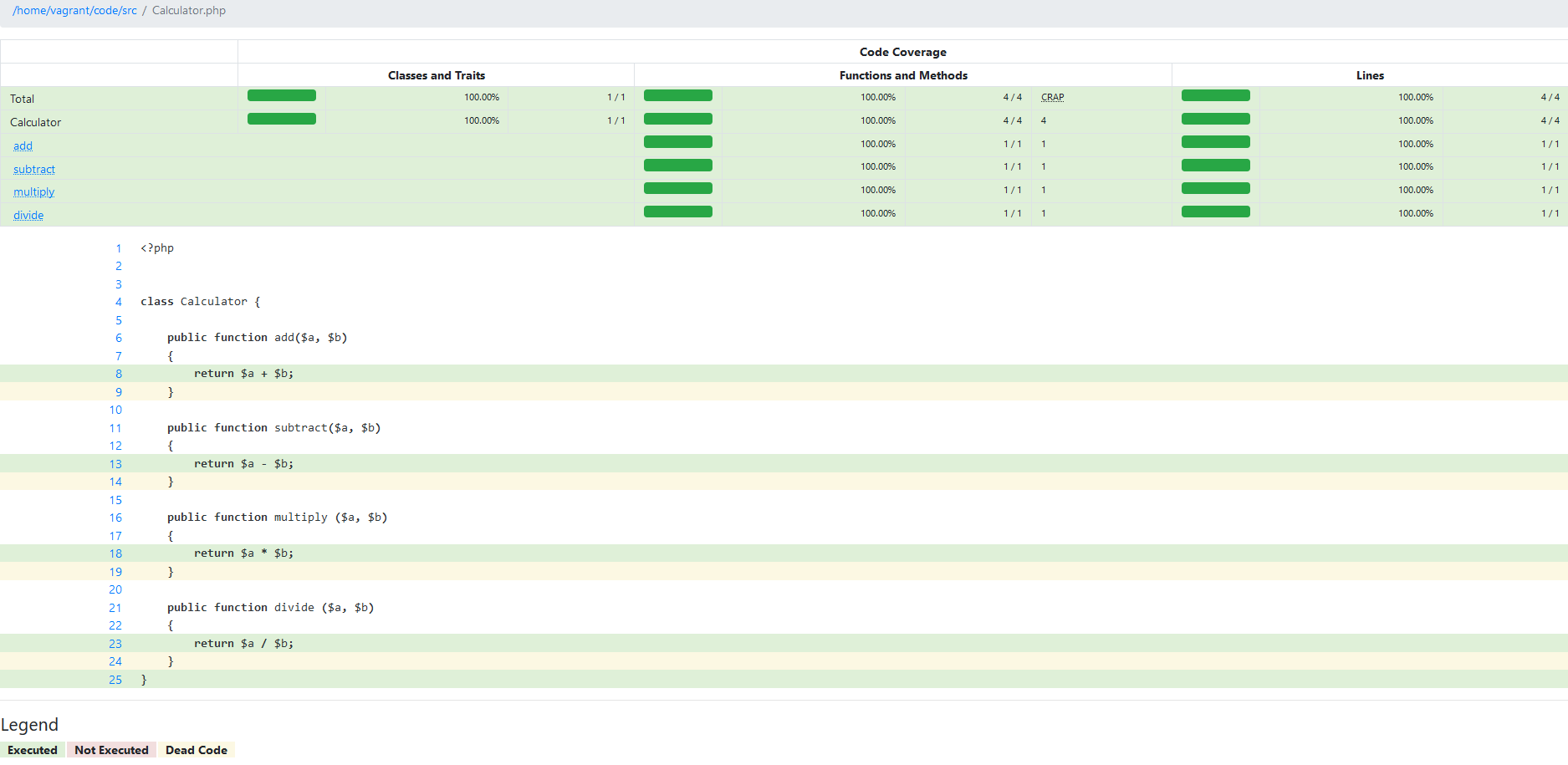
Task: Click the 'return $a * $b;' code line
Action: [244, 553]
